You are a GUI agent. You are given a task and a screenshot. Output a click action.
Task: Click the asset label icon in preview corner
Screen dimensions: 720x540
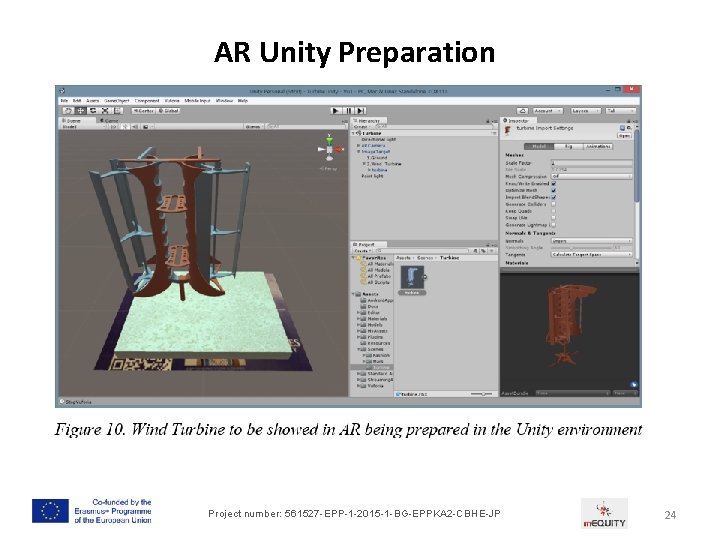point(634,385)
